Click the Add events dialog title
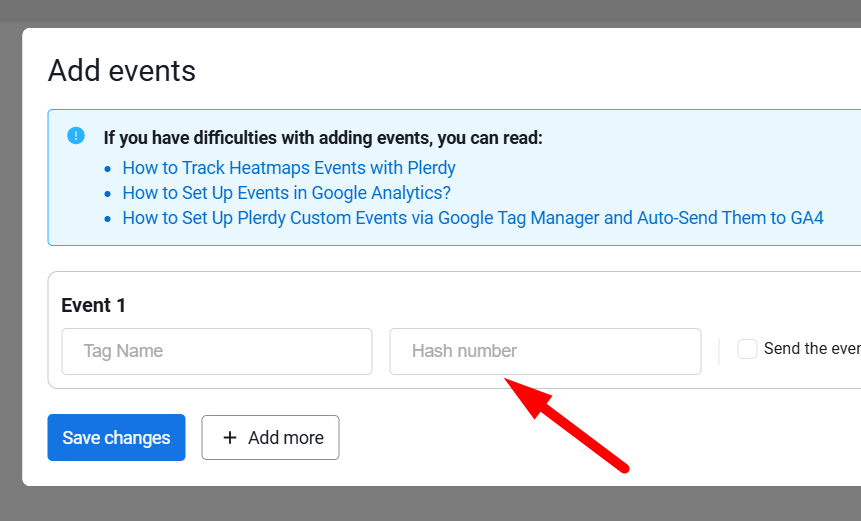Image resolution: width=861 pixels, height=521 pixels. (x=122, y=71)
